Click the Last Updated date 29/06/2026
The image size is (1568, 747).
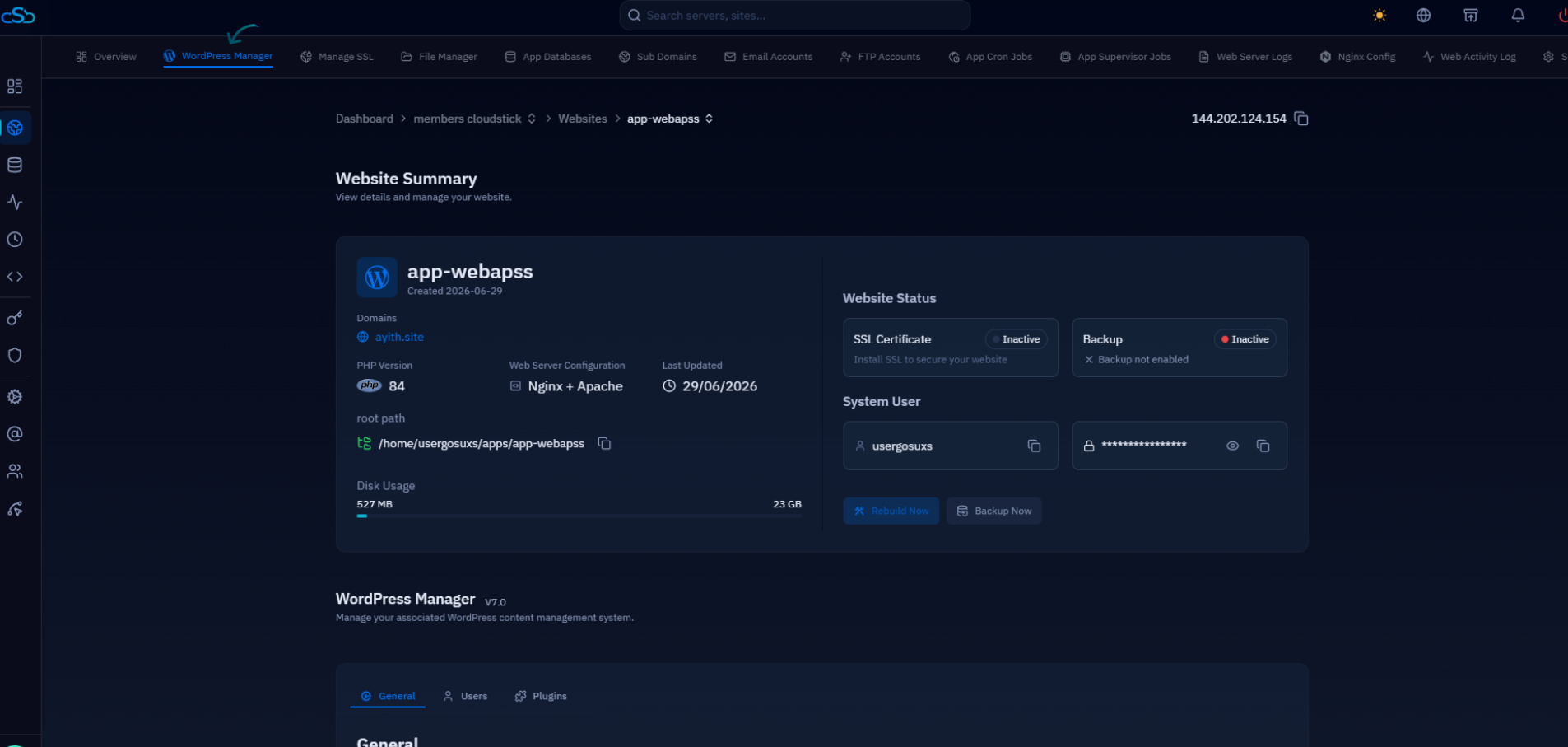click(720, 386)
